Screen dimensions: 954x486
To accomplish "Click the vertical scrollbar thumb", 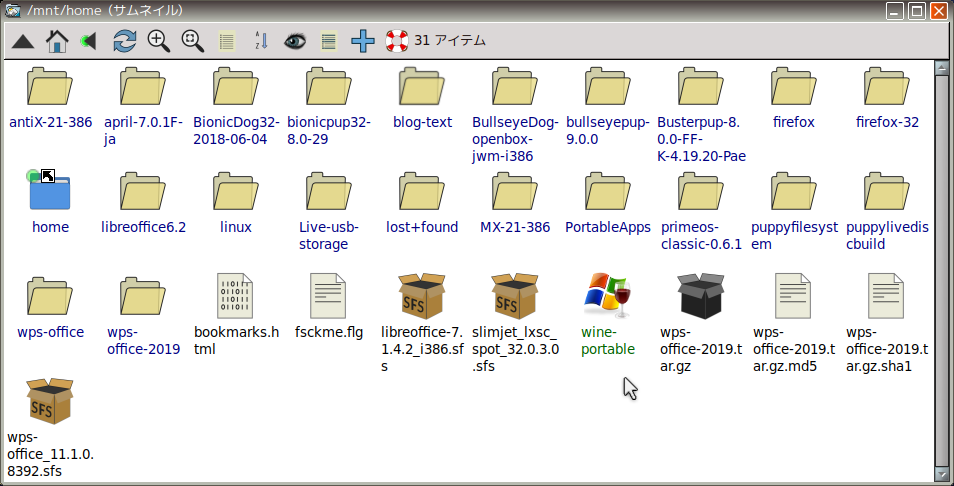I will [x=941, y=270].
